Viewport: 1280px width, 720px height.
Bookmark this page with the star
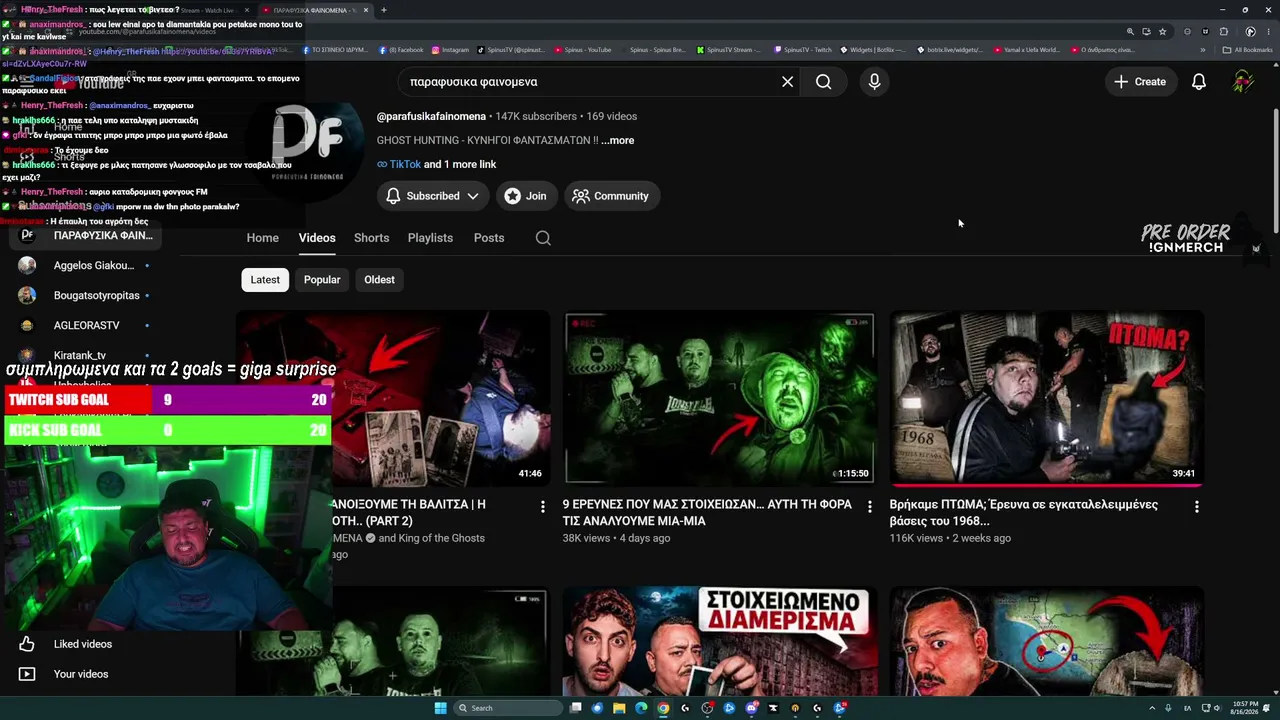coord(1162,31)
